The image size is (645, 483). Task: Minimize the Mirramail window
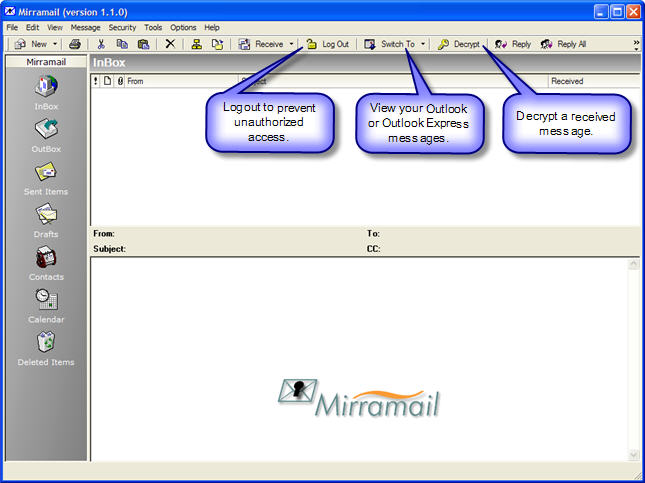coord(601,12)
